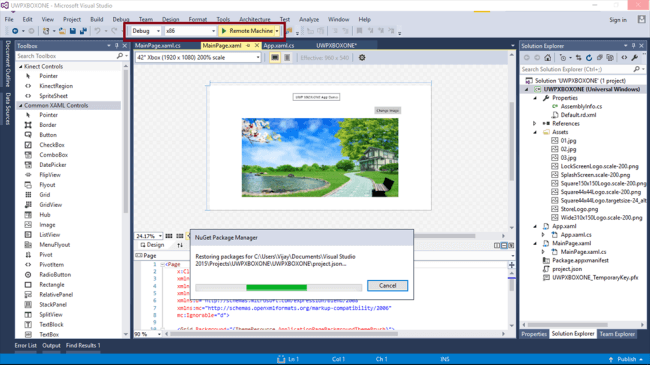Click Sign in at the top right
The width and height of the screenshot is (650, 365).
point(618,20)
